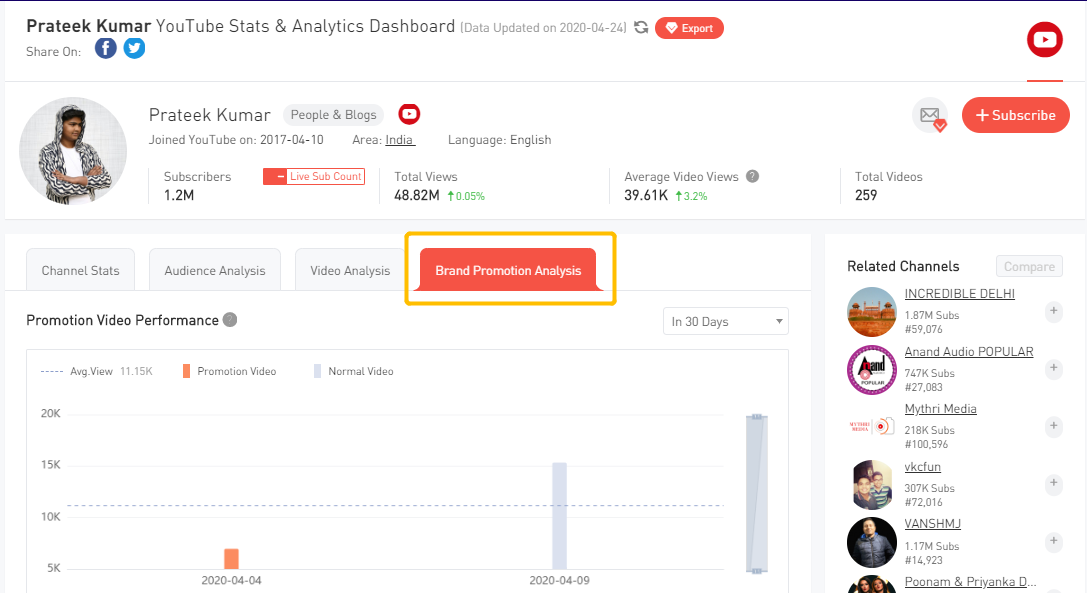The height and width of the screenshot is (593, 1087).
Task: Click the refresh data icon
Action: point(641,28)
